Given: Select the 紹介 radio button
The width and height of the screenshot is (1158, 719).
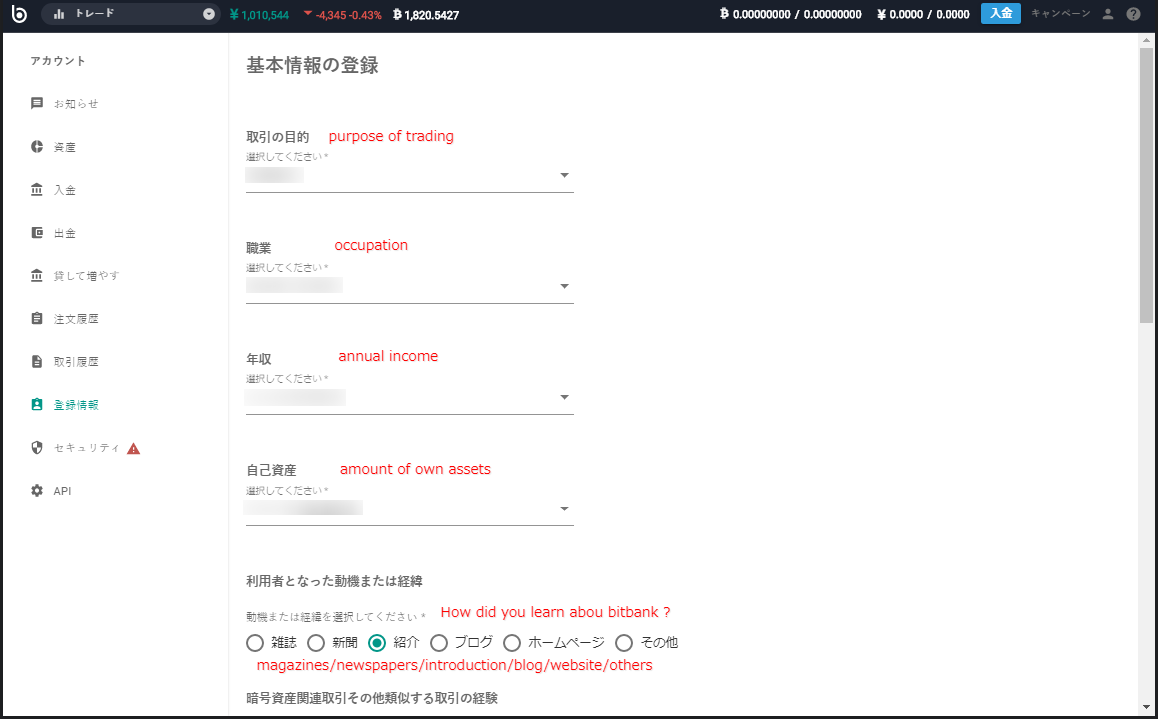Looking at the screenshot, I should click(377, 643).
